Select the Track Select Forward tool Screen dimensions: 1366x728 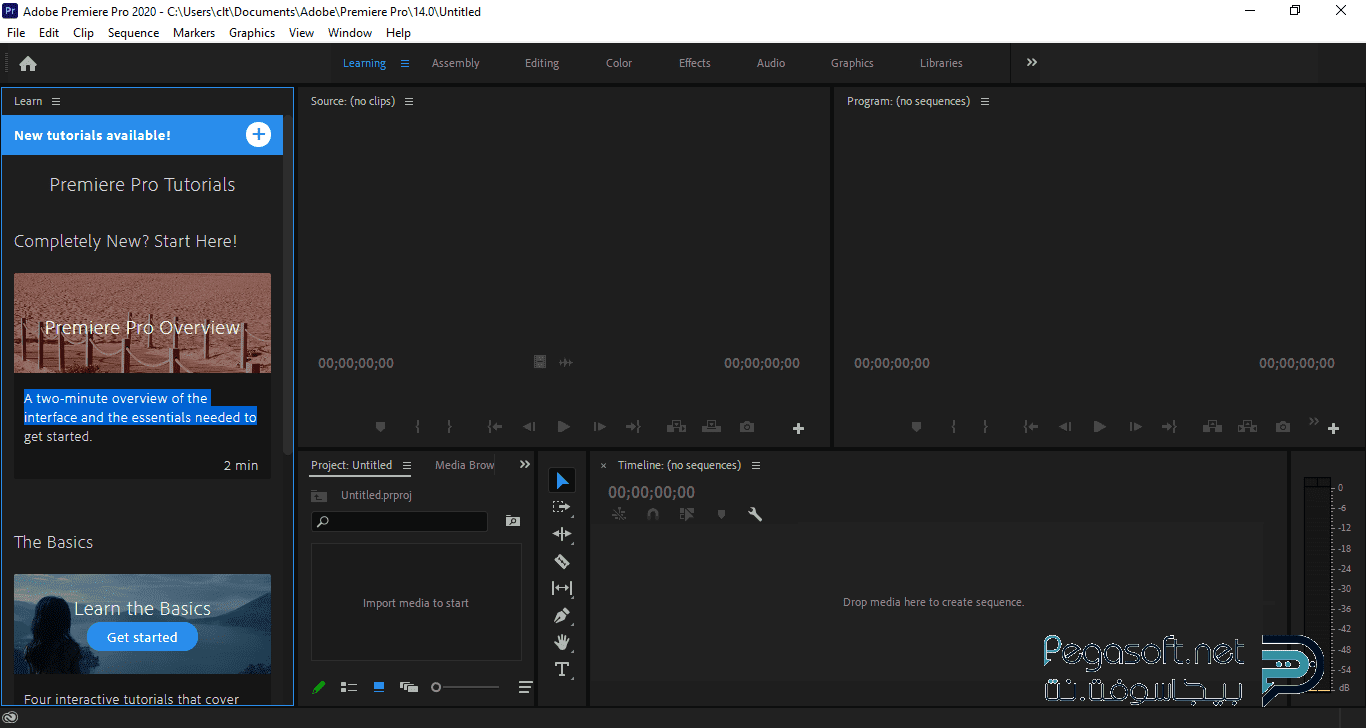(x=562, y=507)
